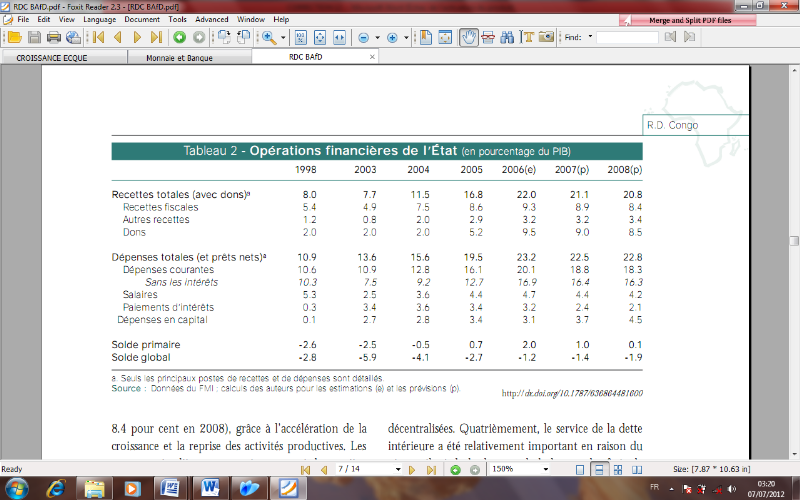
Task: Open Windows Start button
Action: (16, 489)
